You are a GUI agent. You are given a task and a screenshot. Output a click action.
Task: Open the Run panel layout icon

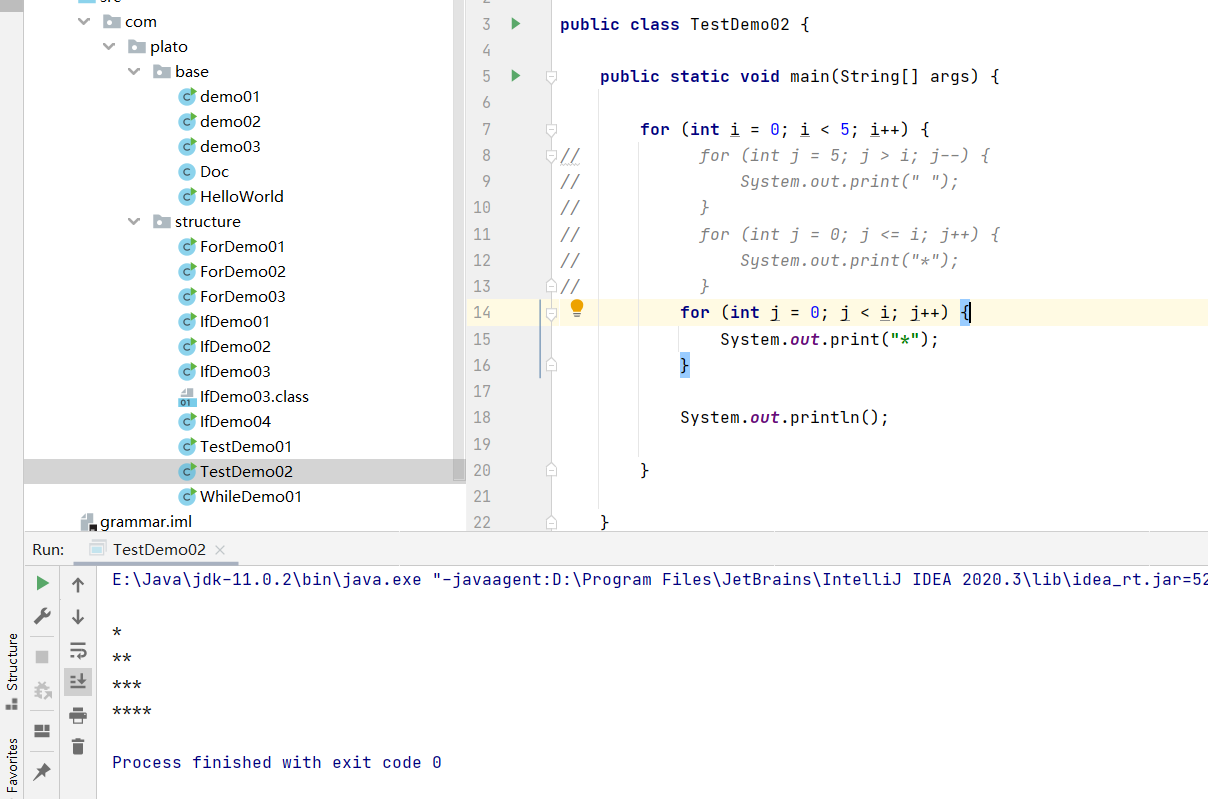pos(42,731)
